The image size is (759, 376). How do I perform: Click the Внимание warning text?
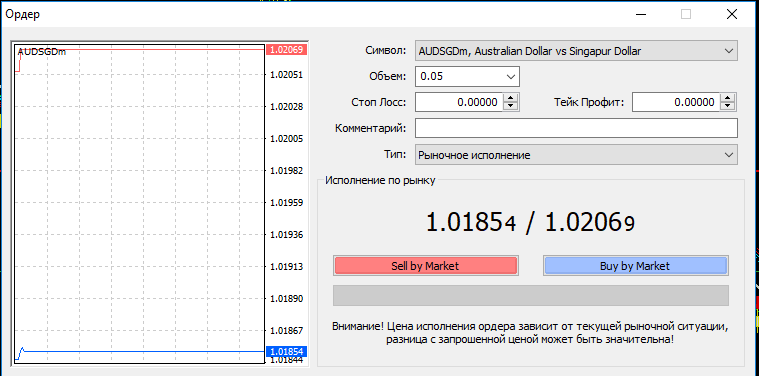[x=530, y=333]
